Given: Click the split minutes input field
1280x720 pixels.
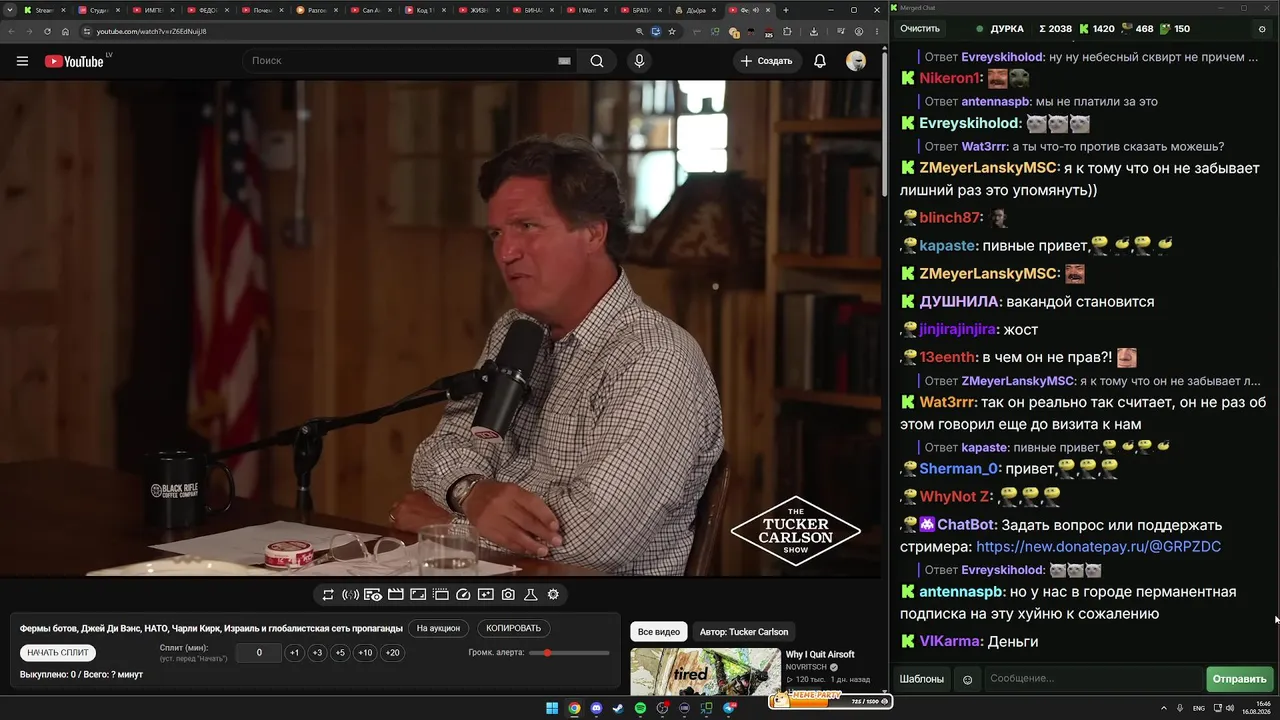Looking at the screenshot, I should (259, 653).
